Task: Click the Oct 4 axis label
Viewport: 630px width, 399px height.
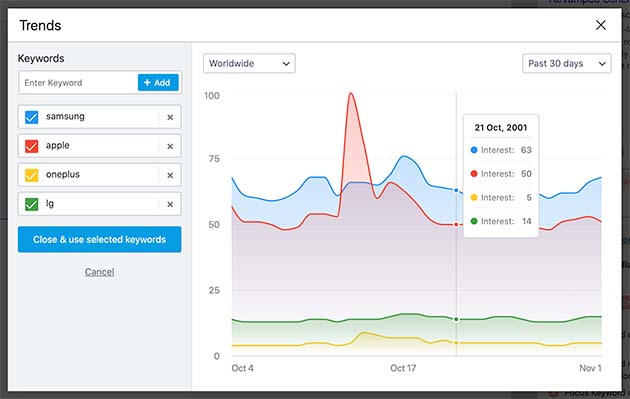Action: pos(242,368)
